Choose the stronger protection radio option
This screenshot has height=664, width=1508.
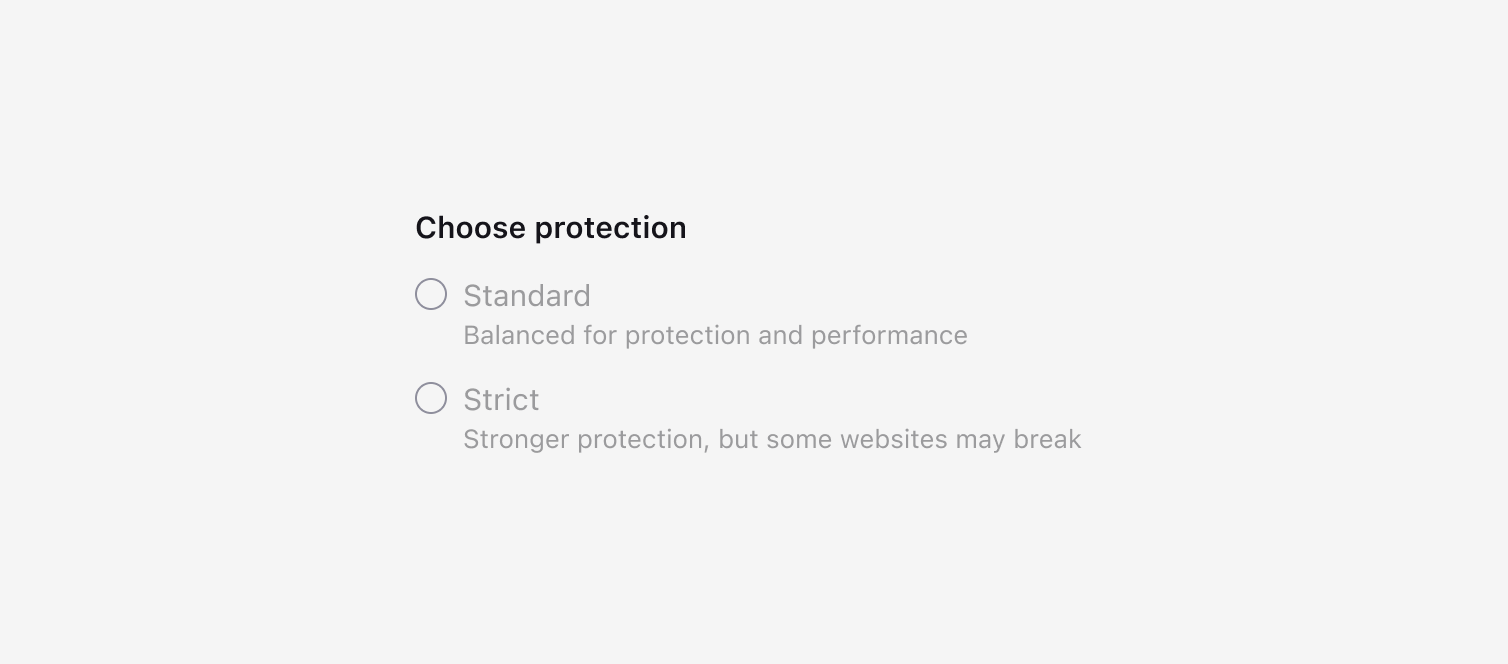431,398
